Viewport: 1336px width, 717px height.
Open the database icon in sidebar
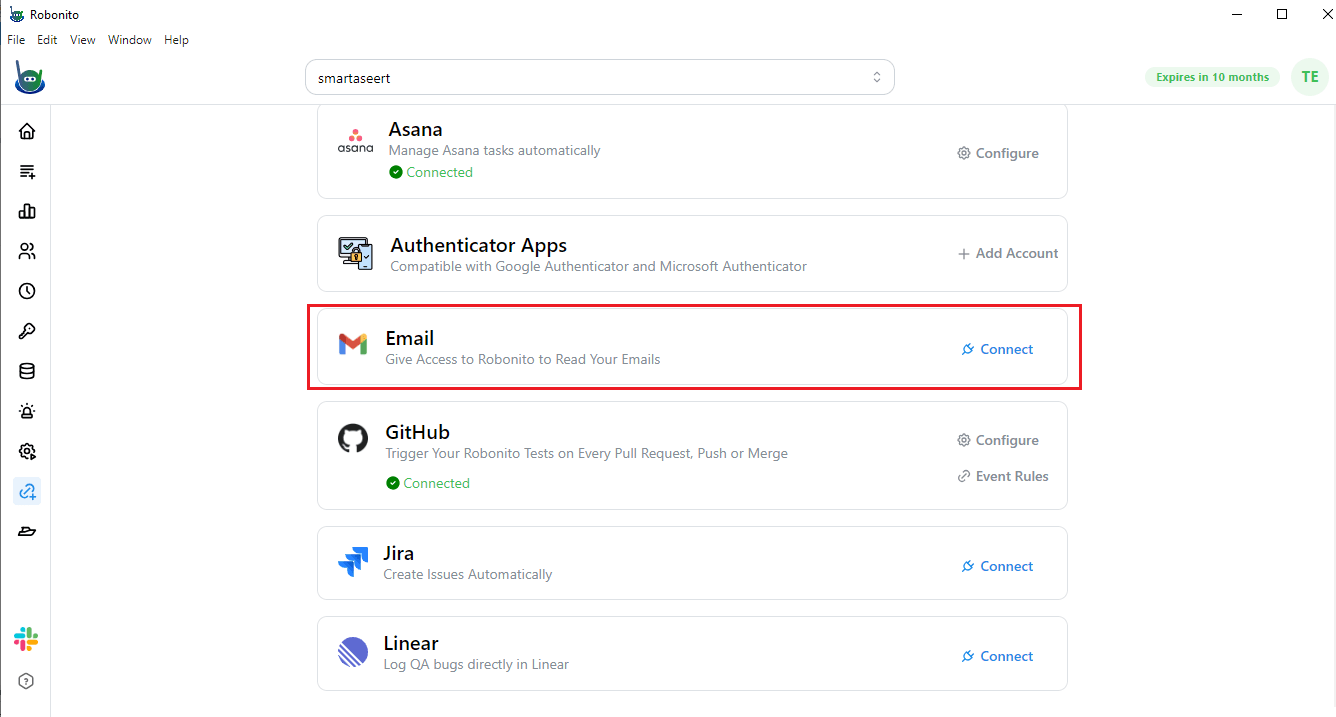coord(27,371)
